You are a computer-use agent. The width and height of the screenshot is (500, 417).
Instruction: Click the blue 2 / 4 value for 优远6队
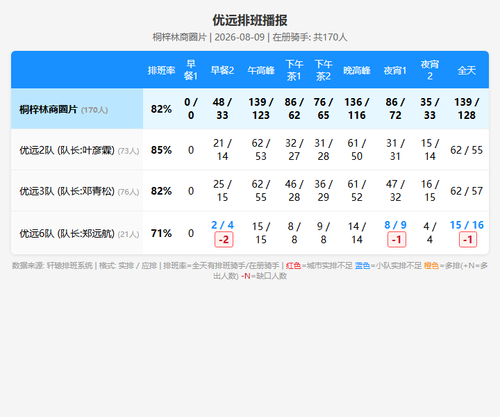click(x=222, y=225)
